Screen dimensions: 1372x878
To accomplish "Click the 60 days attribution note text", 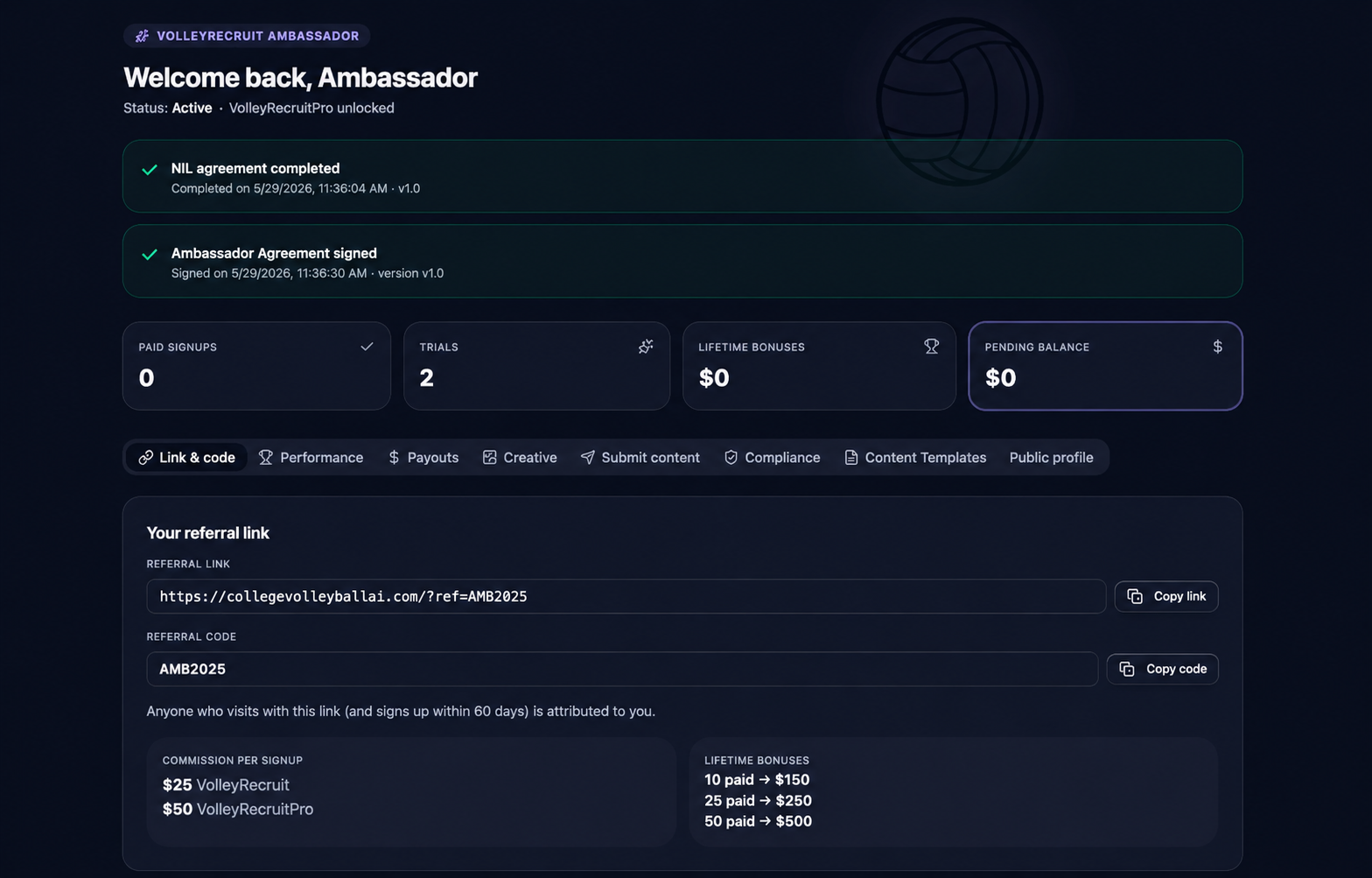I will pos(401,711).
